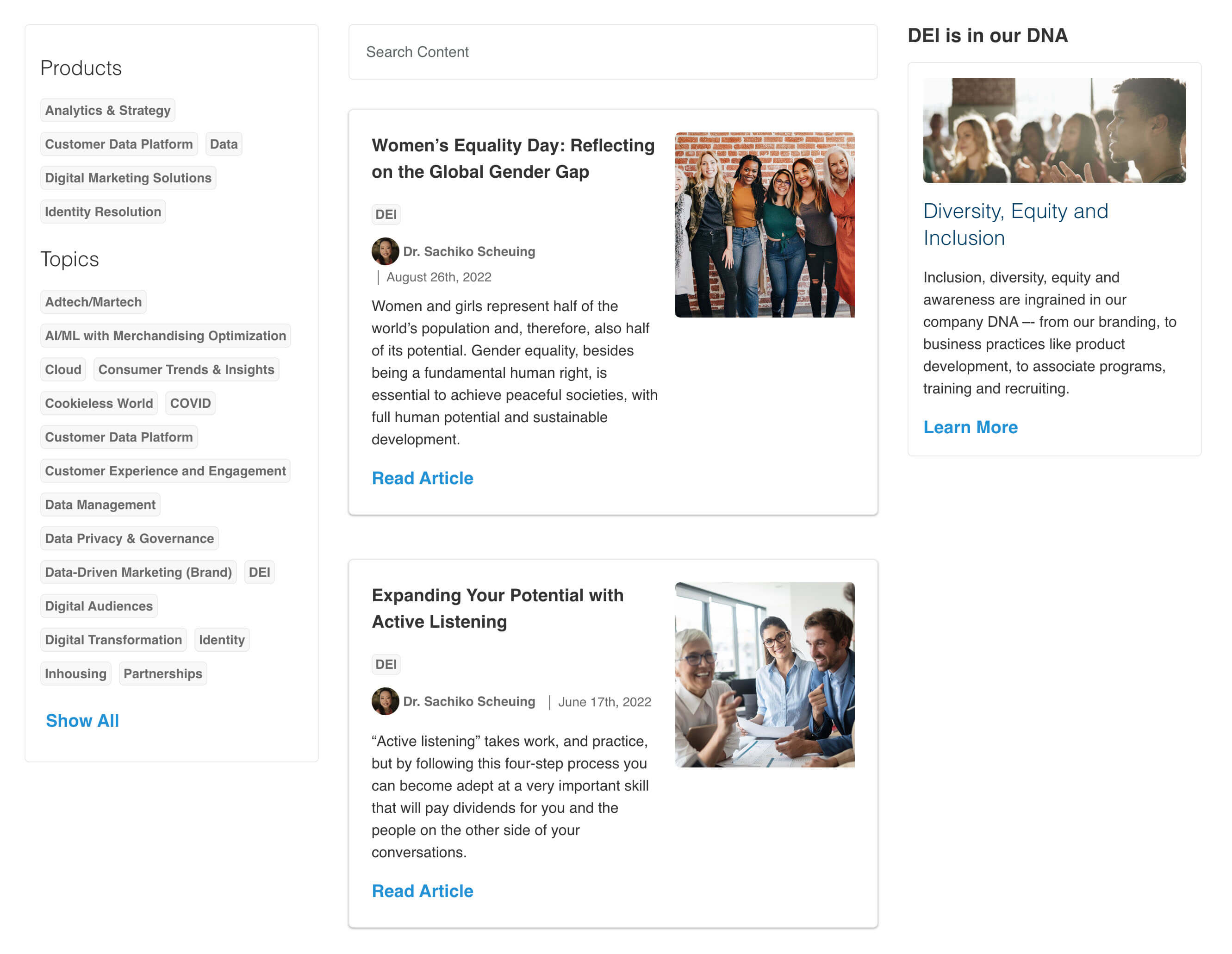The image size is (1232, 954).
Task: Open author avatar on Active Listening card
Action: coord(385,702)
